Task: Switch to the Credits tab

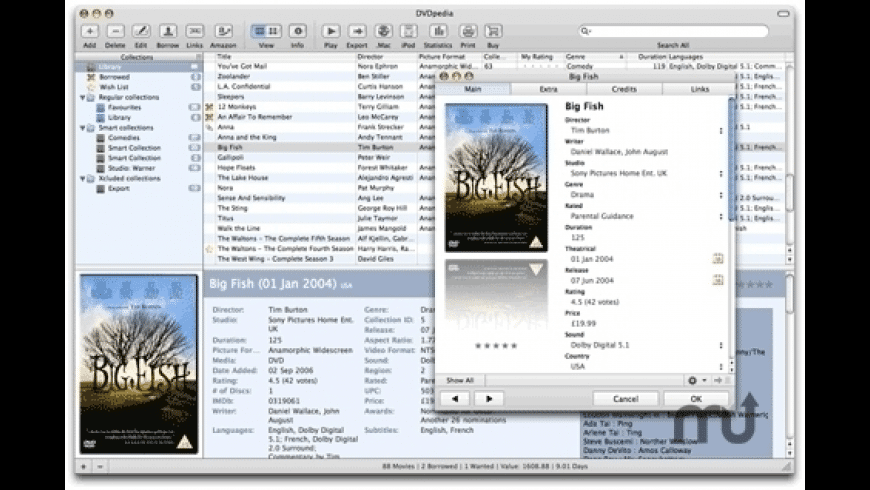Action: [624, 89]
